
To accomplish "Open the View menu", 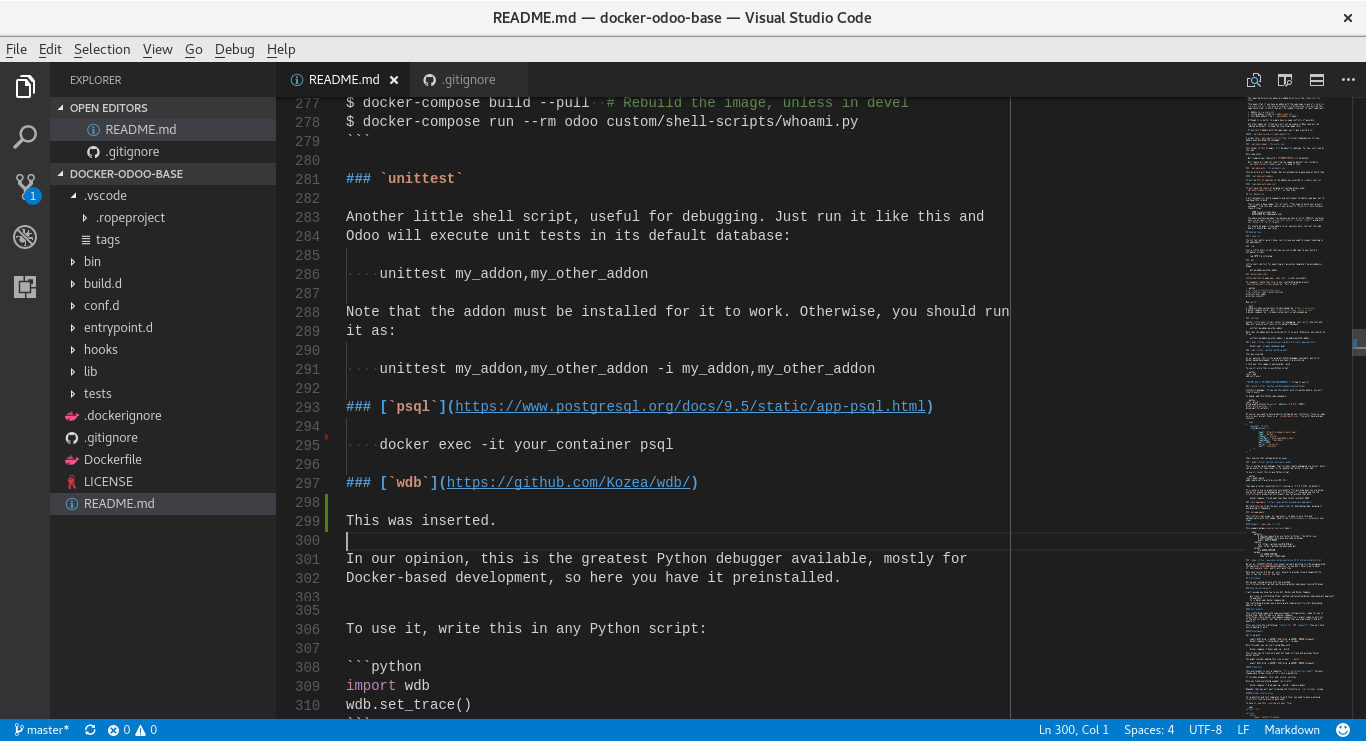I will pyautogui.click(x=158, y=49).
